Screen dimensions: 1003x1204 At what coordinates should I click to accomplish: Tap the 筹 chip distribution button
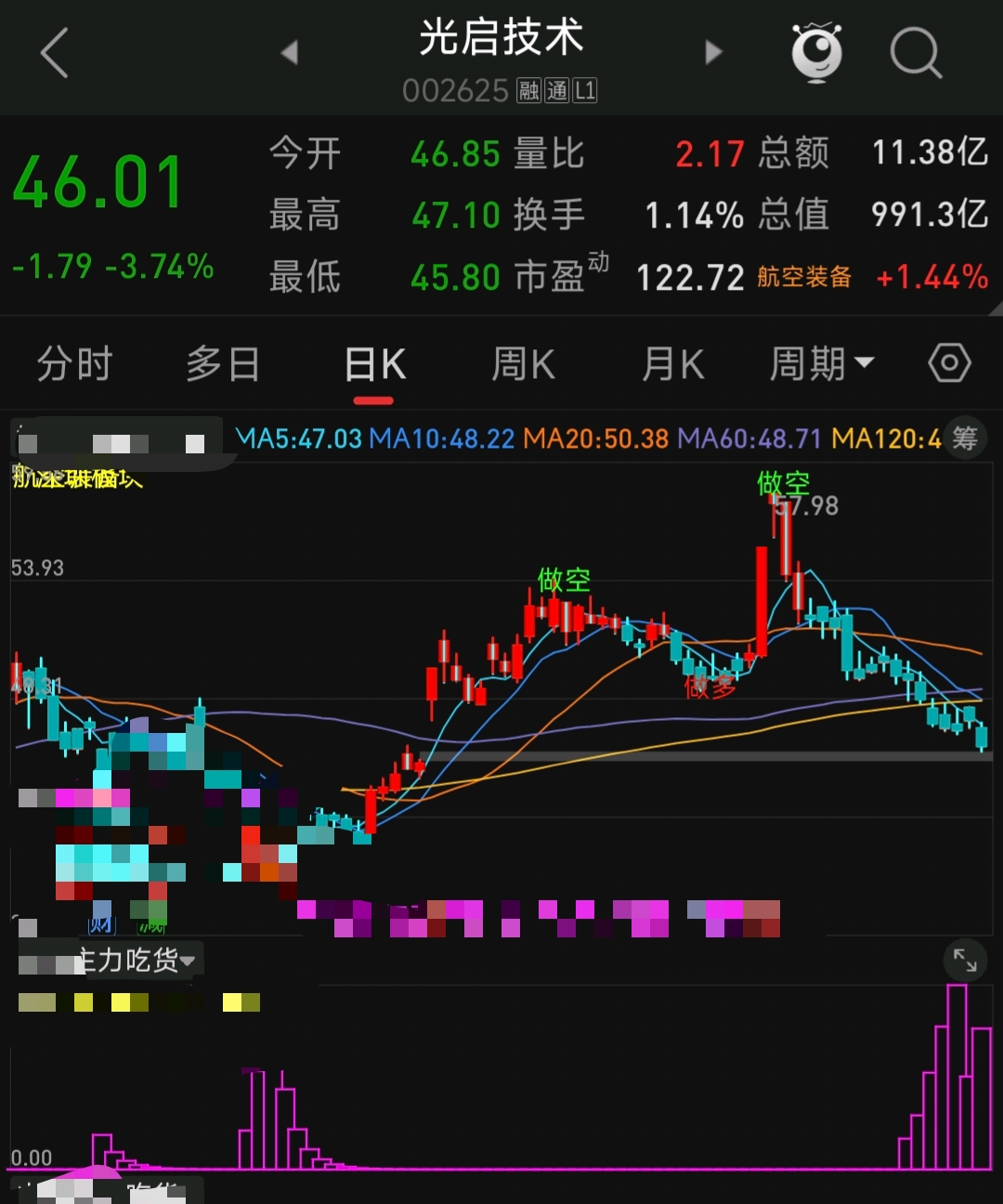[x=965, y=438]
